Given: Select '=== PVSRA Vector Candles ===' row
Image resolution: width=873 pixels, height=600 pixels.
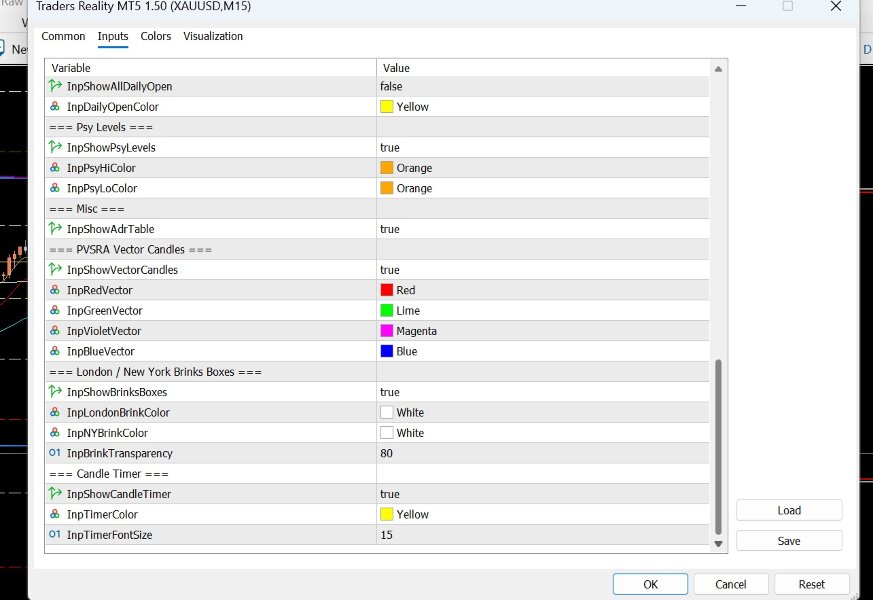Looking at the screenshot, I should click(377, 249).
